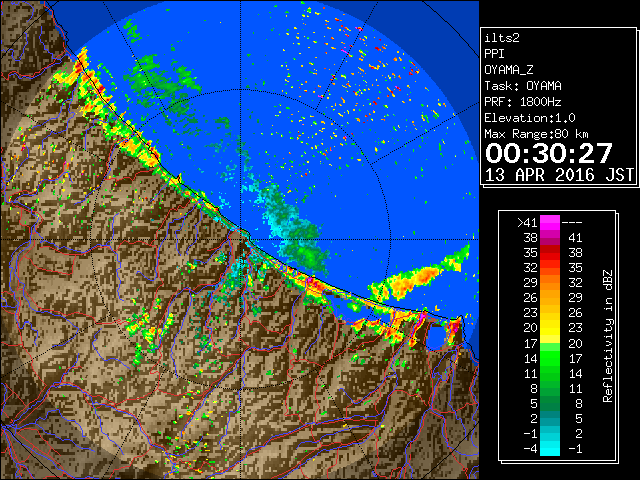The image size is (640, 480).
Task: Click the 'ilts2' label in info box
Action: 502,38
